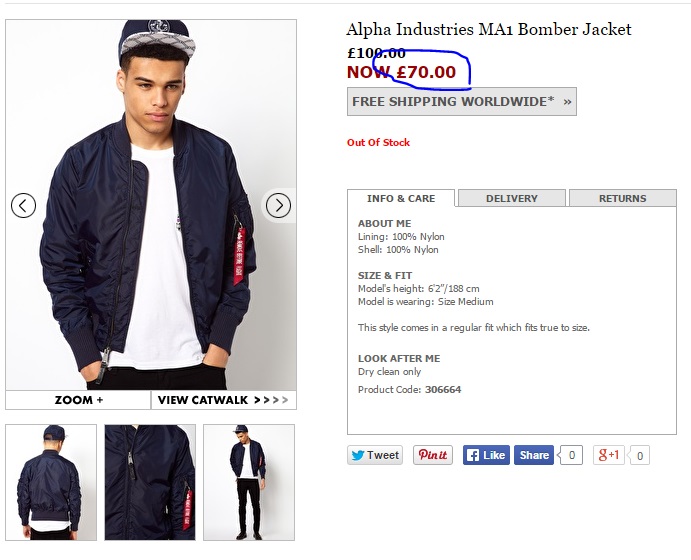Click the Alpha Industries MA1 product title
Screen dimensions: 691x560
[489, 30]
